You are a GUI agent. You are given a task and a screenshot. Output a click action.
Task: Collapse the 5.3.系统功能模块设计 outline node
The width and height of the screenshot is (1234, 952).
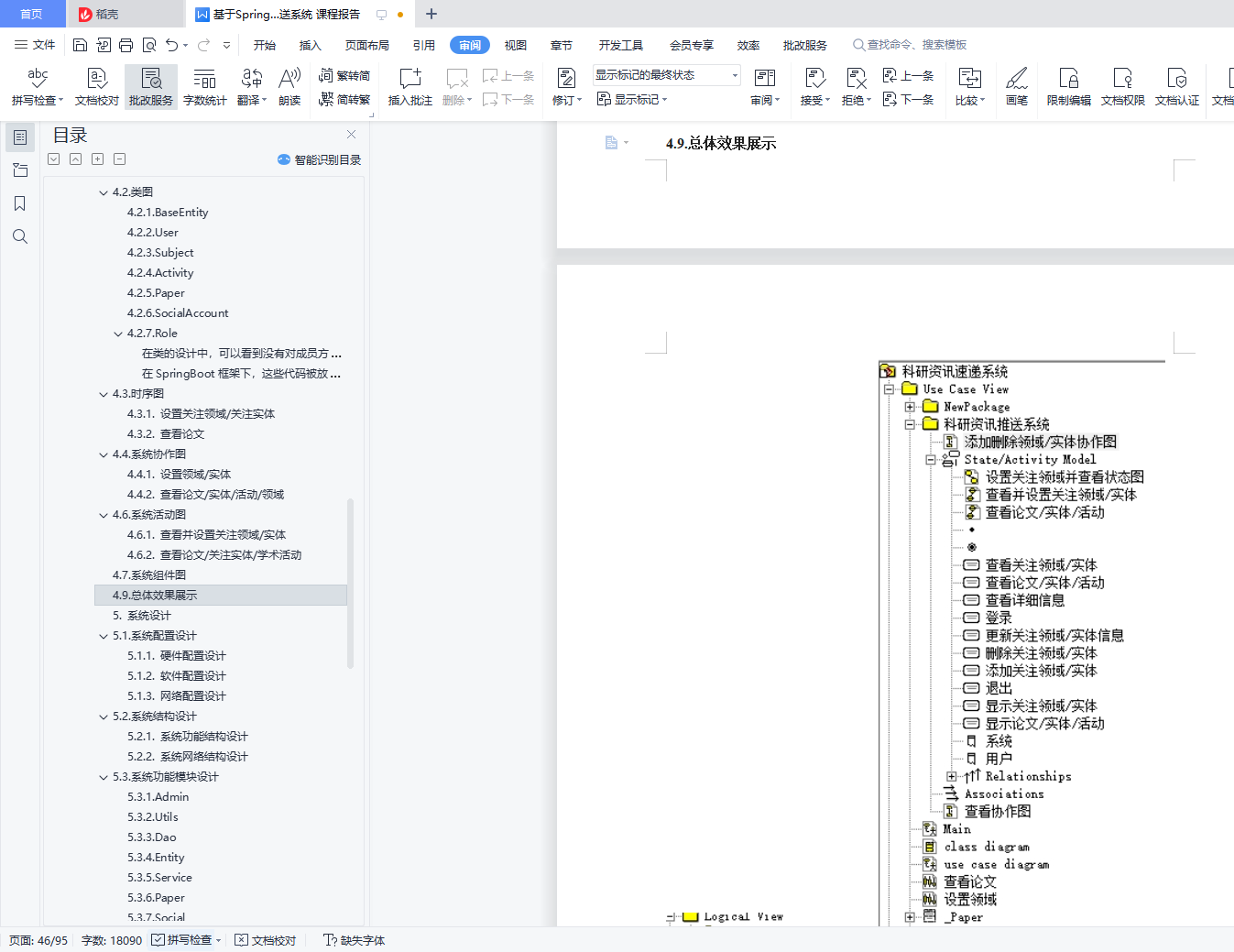click(x=104, y=777)
